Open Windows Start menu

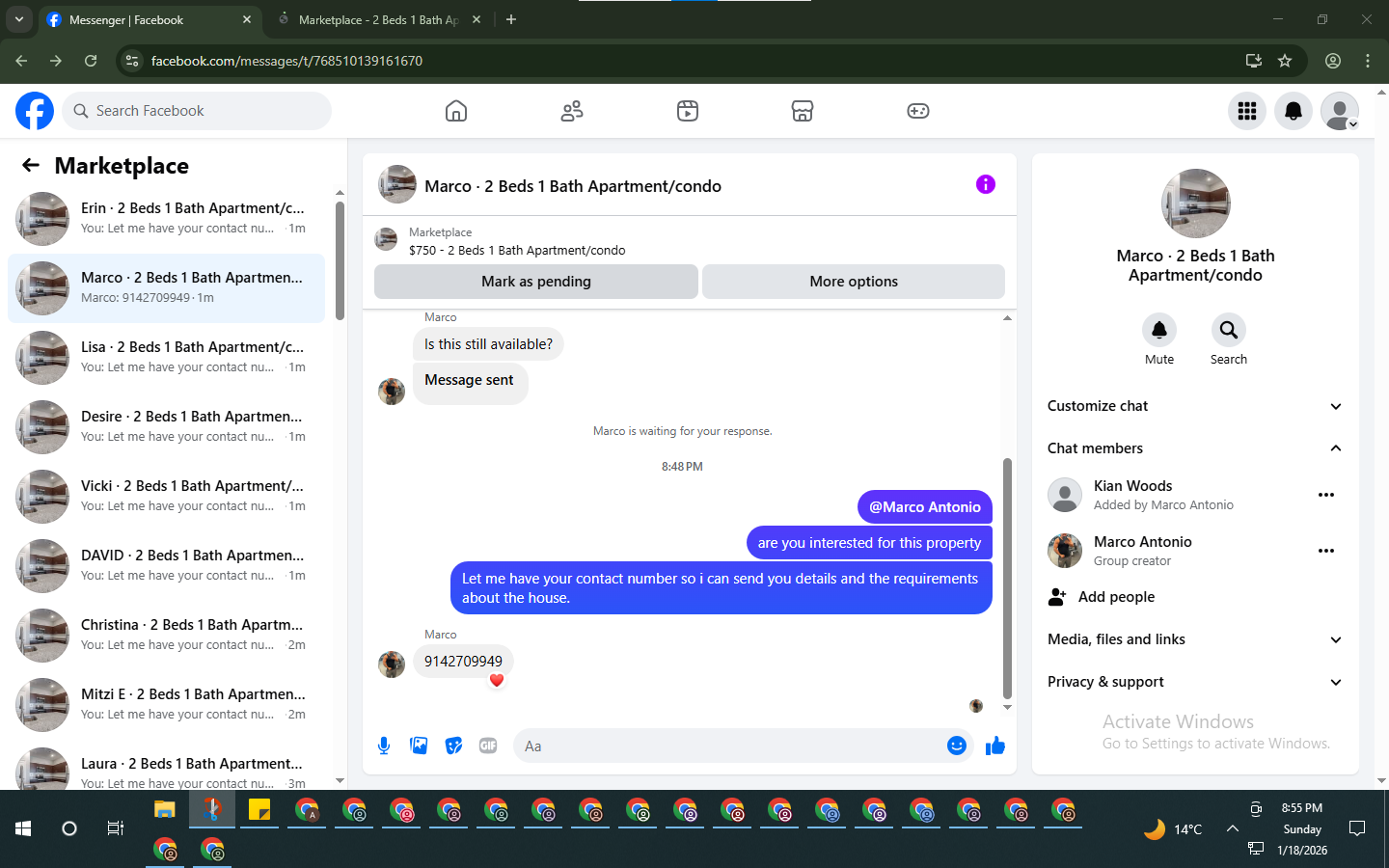(23, 828)
